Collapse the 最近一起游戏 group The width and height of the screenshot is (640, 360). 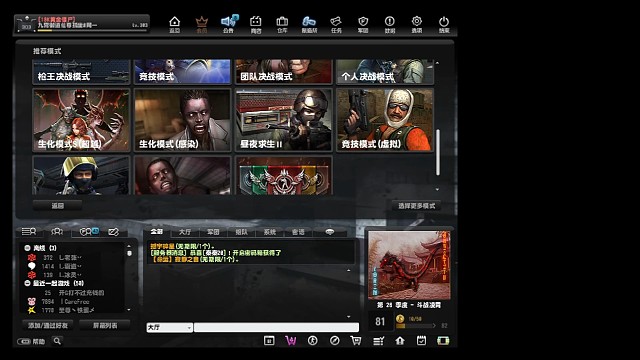[x=27, y=283]
